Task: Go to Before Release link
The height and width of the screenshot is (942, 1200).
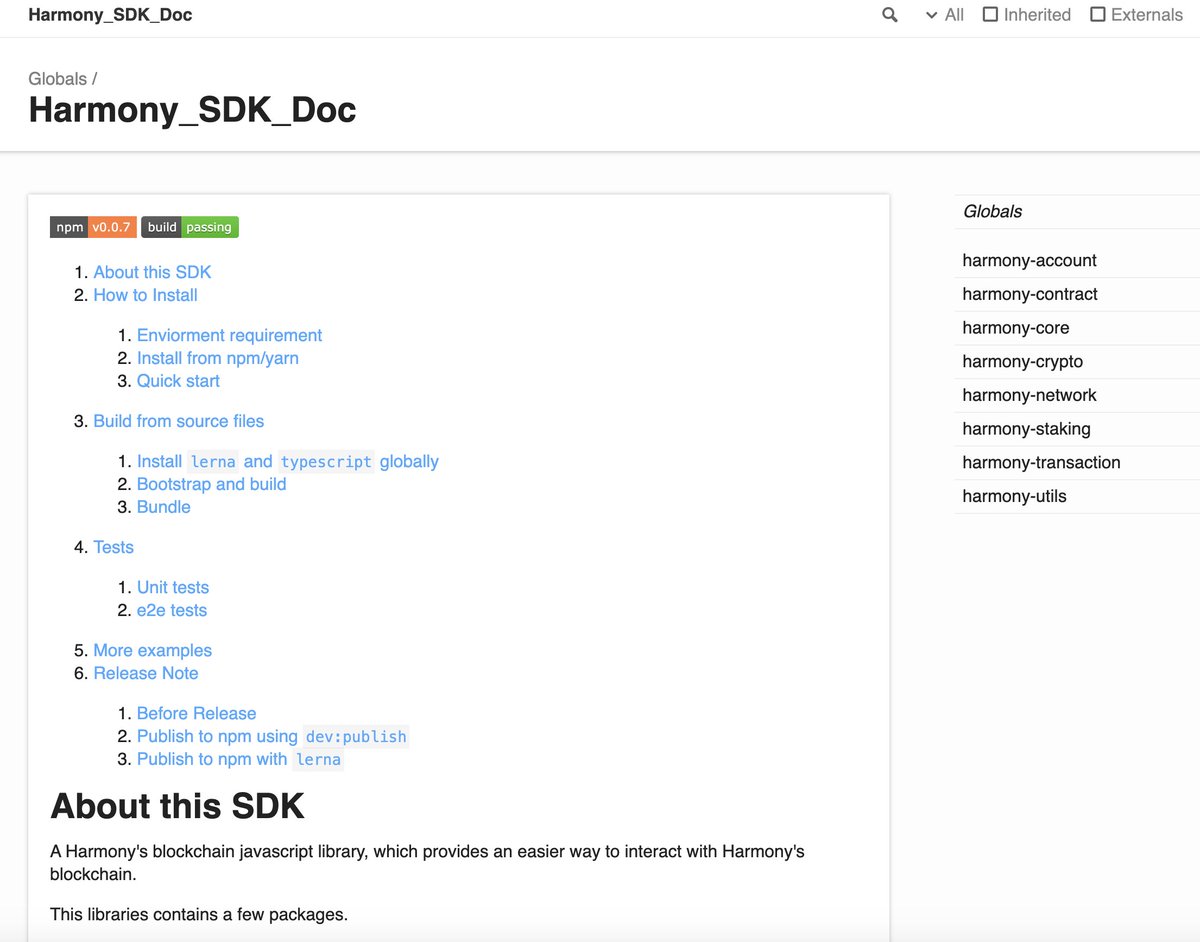Action: click(x=196, y=713)
